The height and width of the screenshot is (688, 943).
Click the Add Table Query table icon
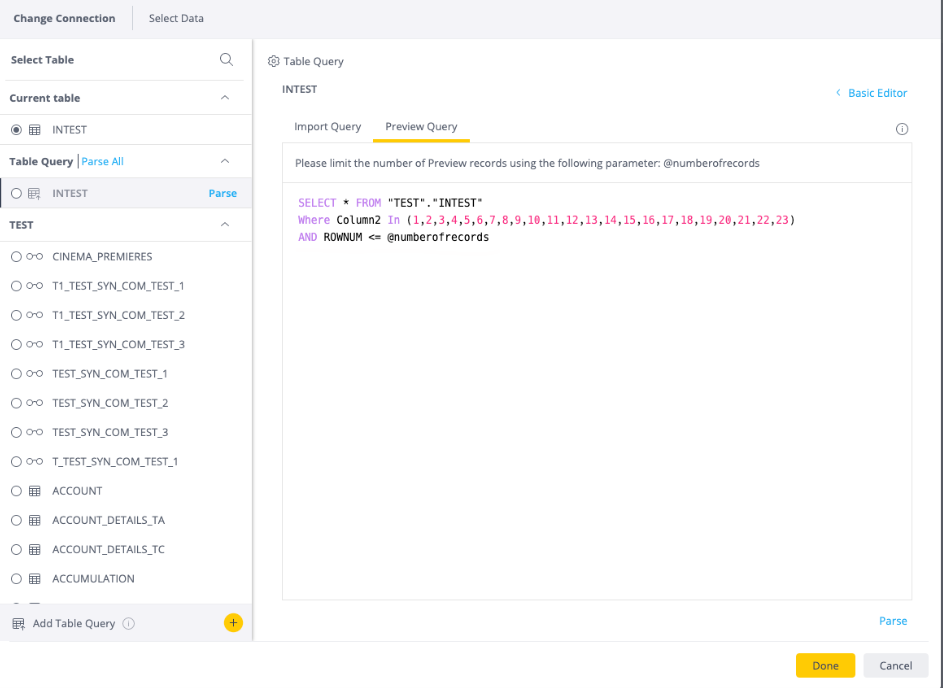point(19,624)
